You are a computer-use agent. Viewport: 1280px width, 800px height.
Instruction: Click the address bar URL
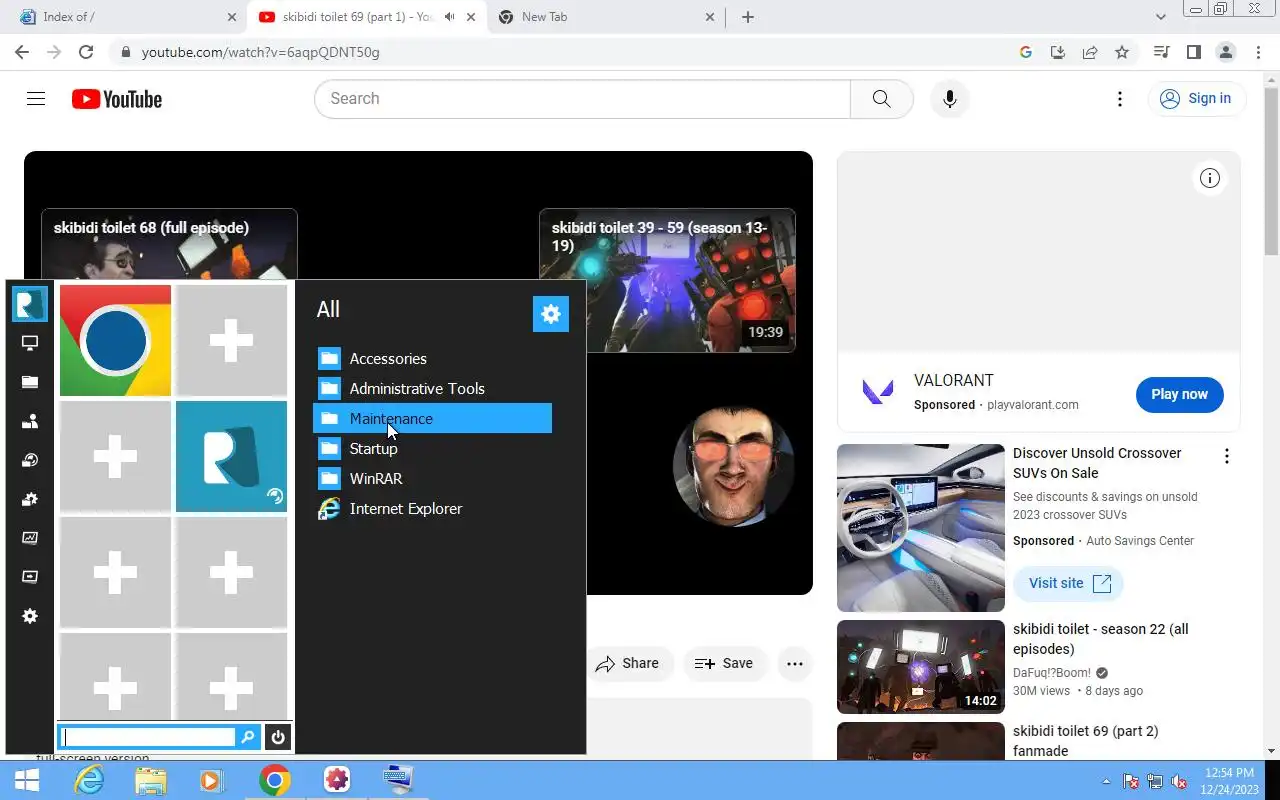(261, 52)
